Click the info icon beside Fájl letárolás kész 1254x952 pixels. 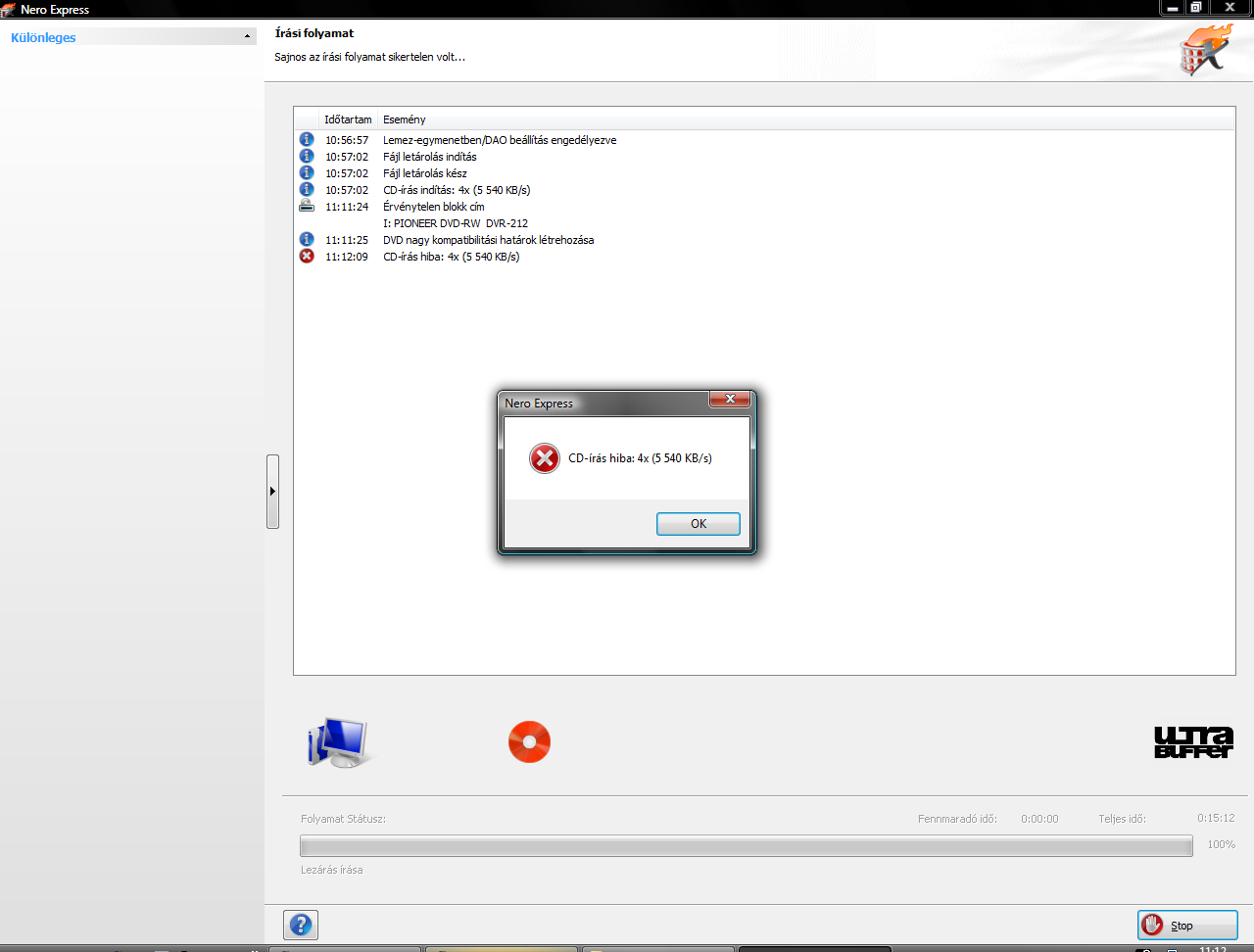pyautogui.click(x=307, y=173)
